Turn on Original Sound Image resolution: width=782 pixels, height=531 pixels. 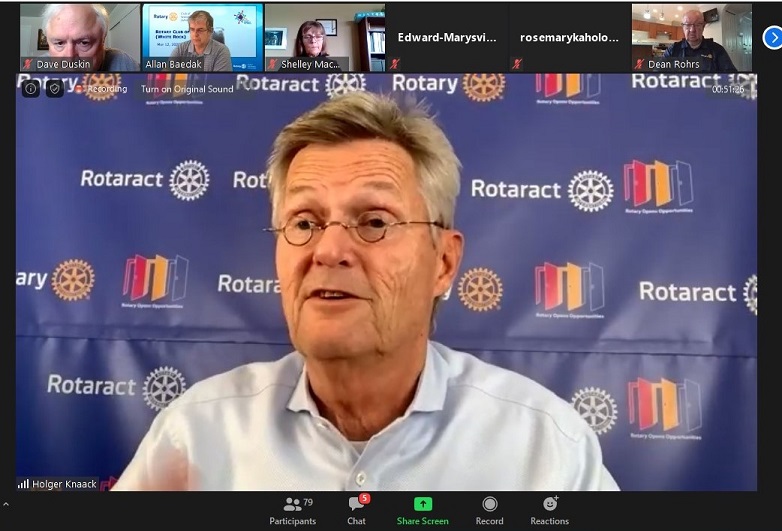(187, 89)
